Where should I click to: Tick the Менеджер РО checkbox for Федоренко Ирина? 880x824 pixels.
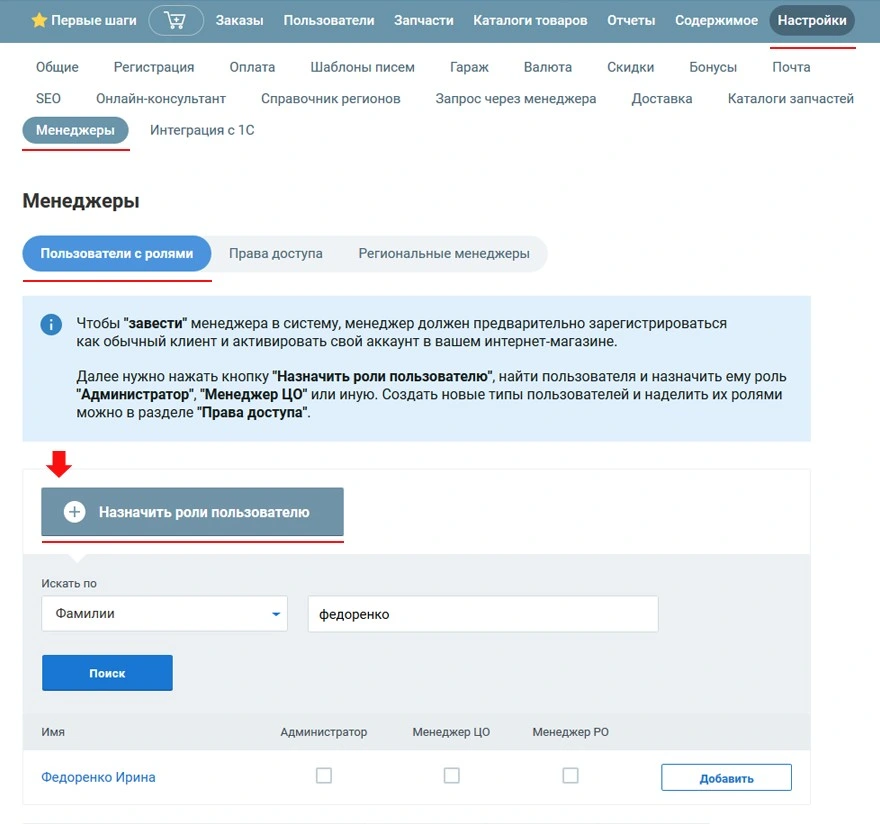coord(570,776)
